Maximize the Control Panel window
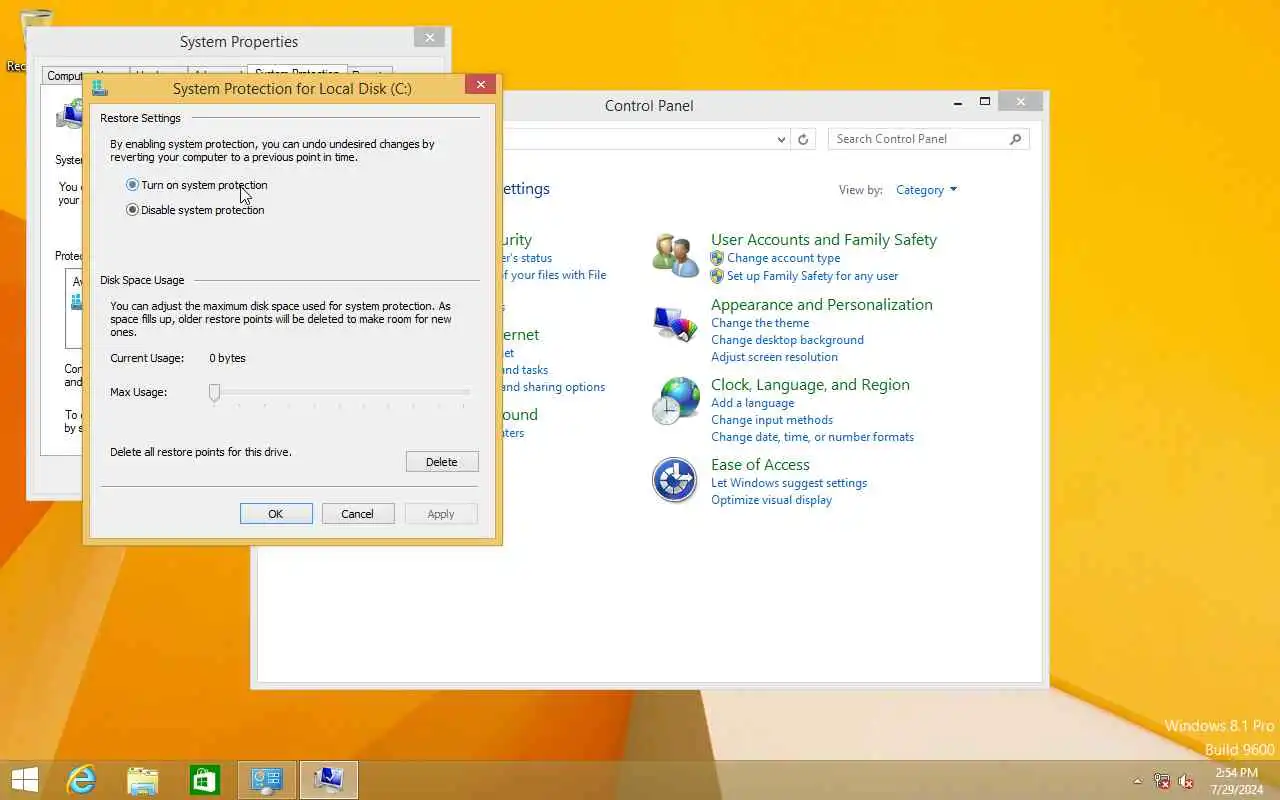Screen dimensions: 1280x800 click(985, 102)
